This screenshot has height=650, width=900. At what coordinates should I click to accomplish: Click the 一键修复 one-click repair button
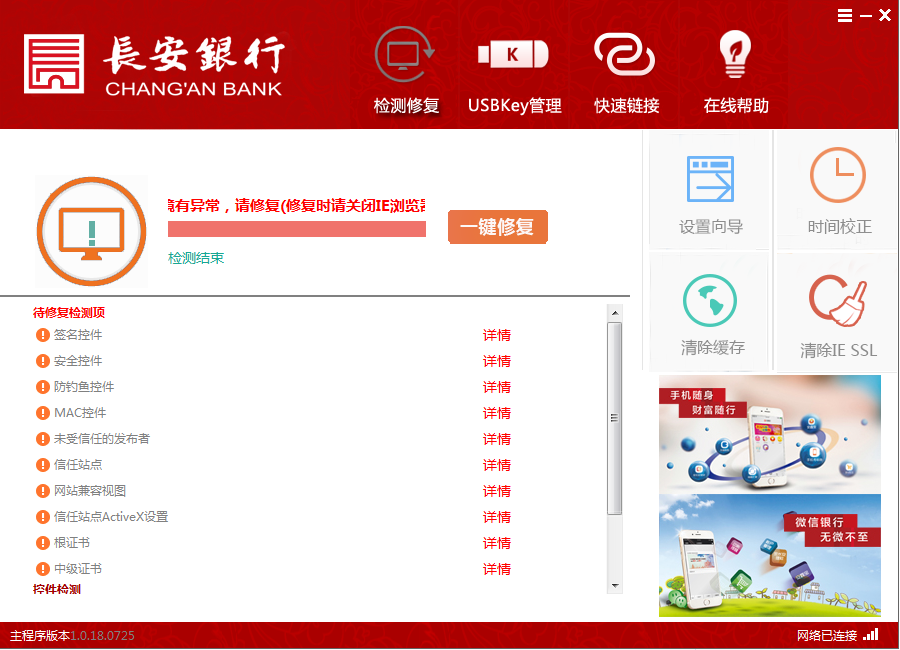point(498,227)
